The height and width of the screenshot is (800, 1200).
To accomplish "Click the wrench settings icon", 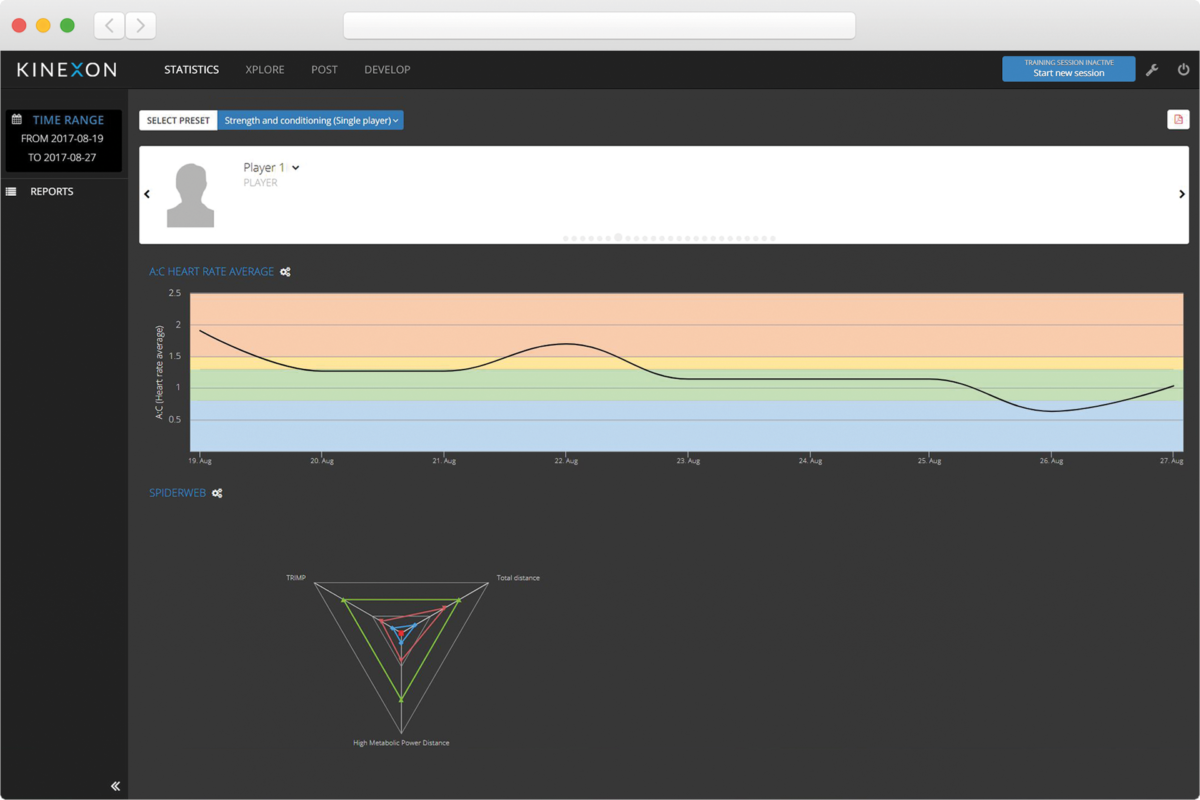I will tap(1152, 70).
